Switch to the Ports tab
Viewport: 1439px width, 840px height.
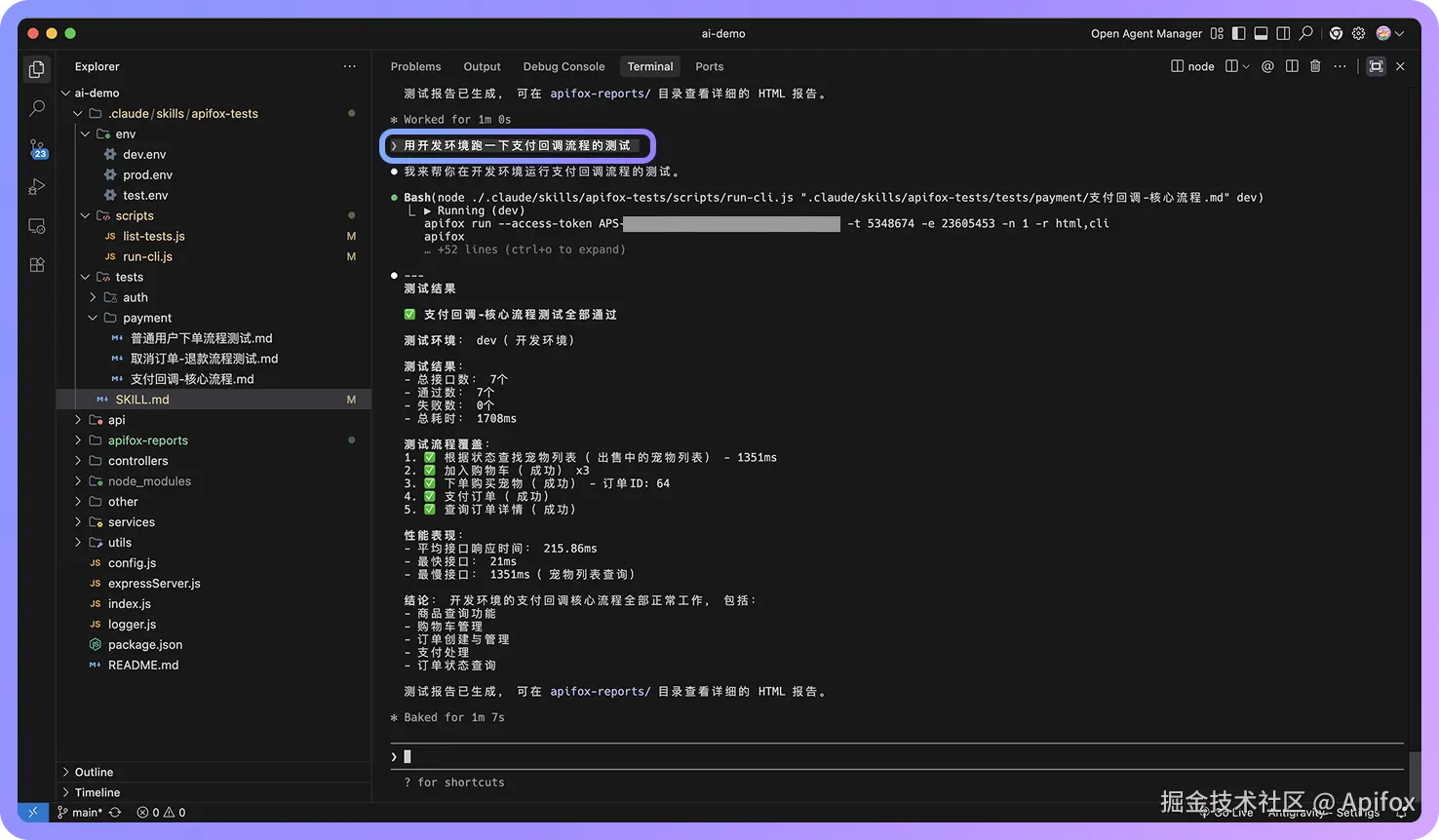710,66
